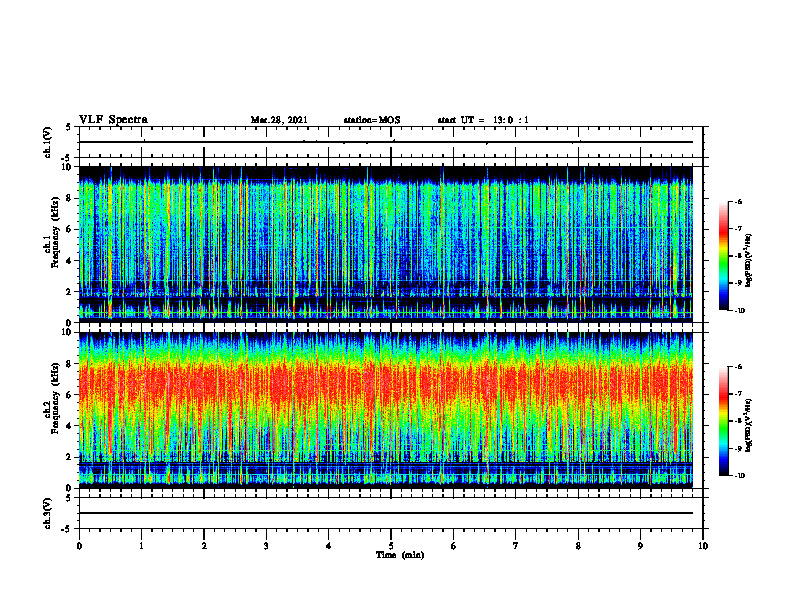Image resolution: width=792 pixels, height=612 pixels.
Task: Click time axis tick label "9"
Action: (x=640, y=546)
